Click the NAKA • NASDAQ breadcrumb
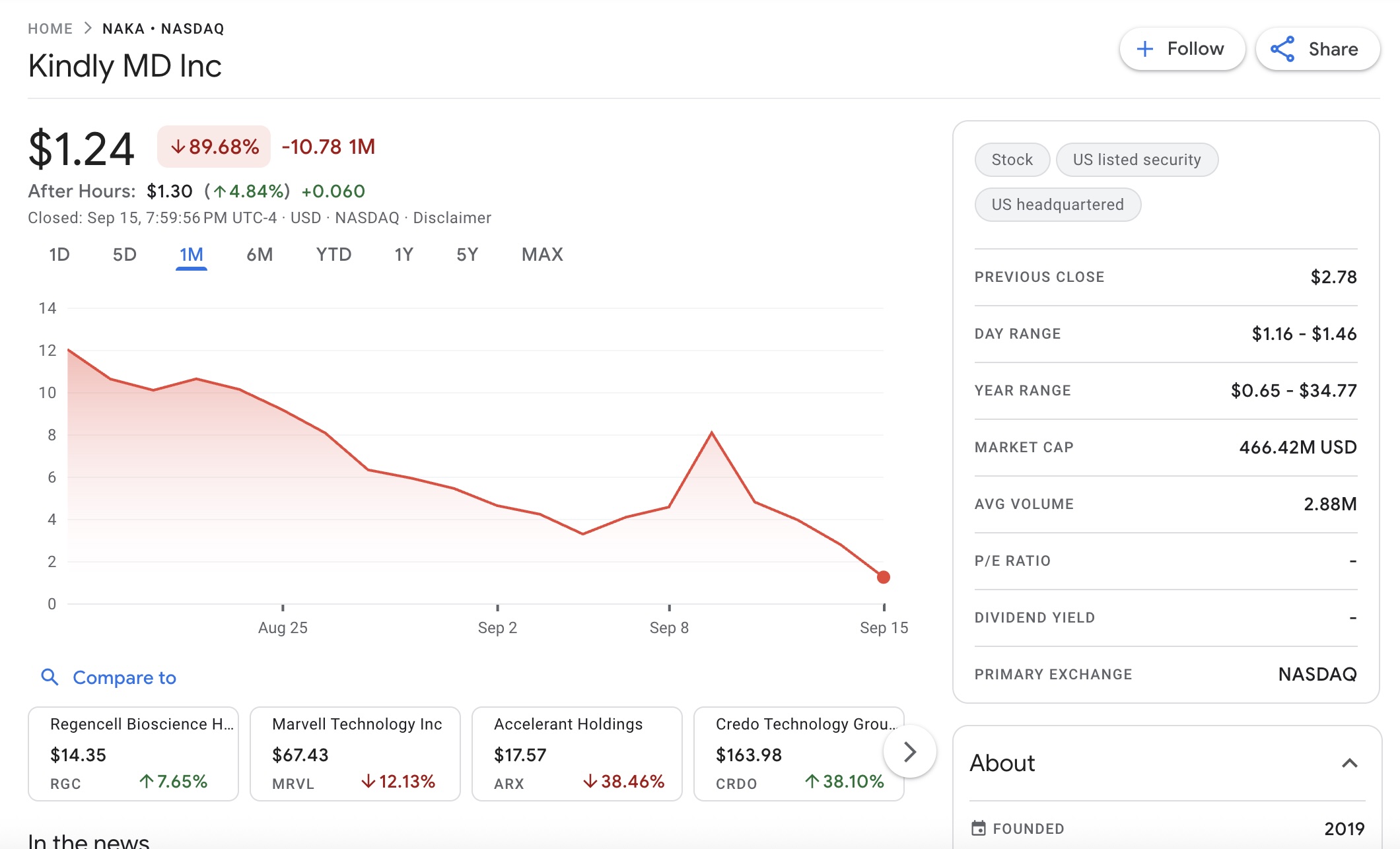This screenshot has height=849, width=1400. point(163,28)
